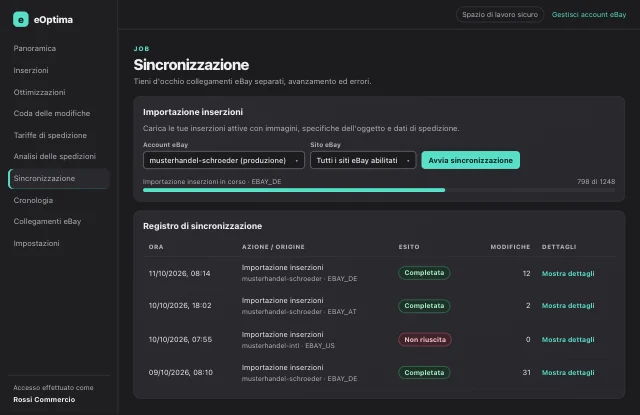Click Completata badge in 09/10/2026 row
Image resolution: width=640 pixels, height=415 pixels.
tap(424, 373)
